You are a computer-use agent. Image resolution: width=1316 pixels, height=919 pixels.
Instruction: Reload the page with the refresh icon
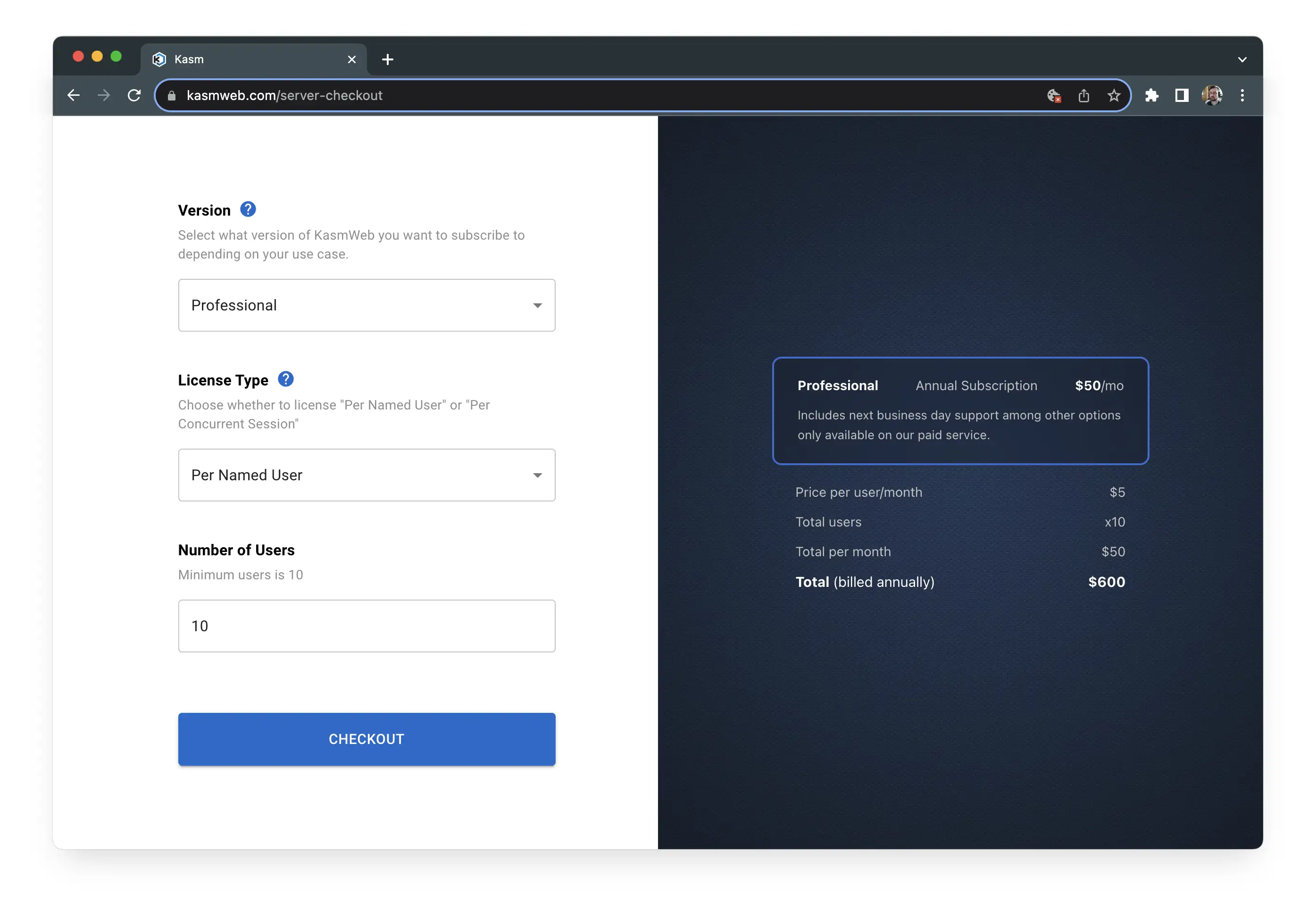point(134,95)
